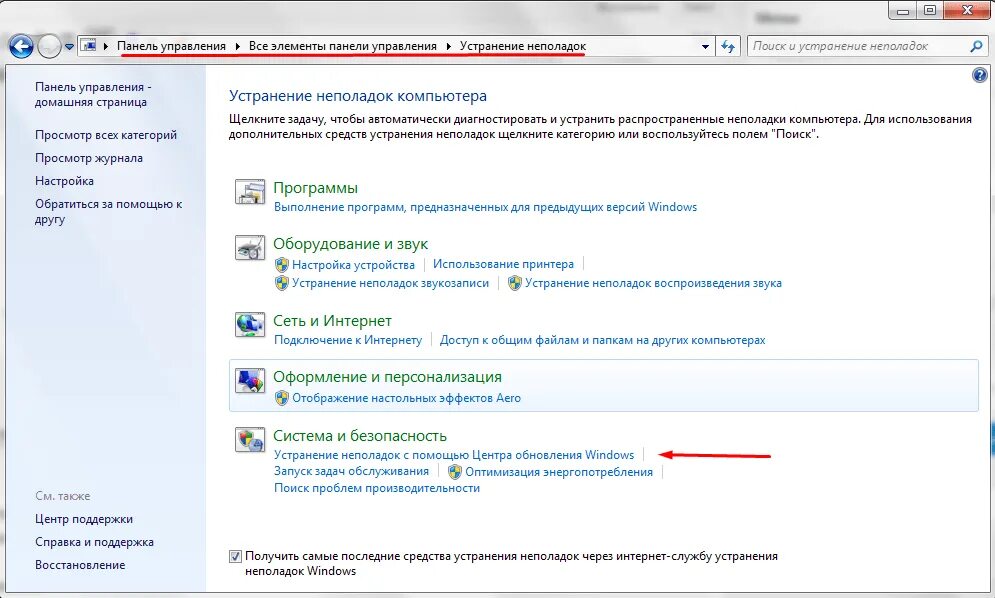Open the Сеть и Интернет heading
995x598 pixels.
pos(332,321)
